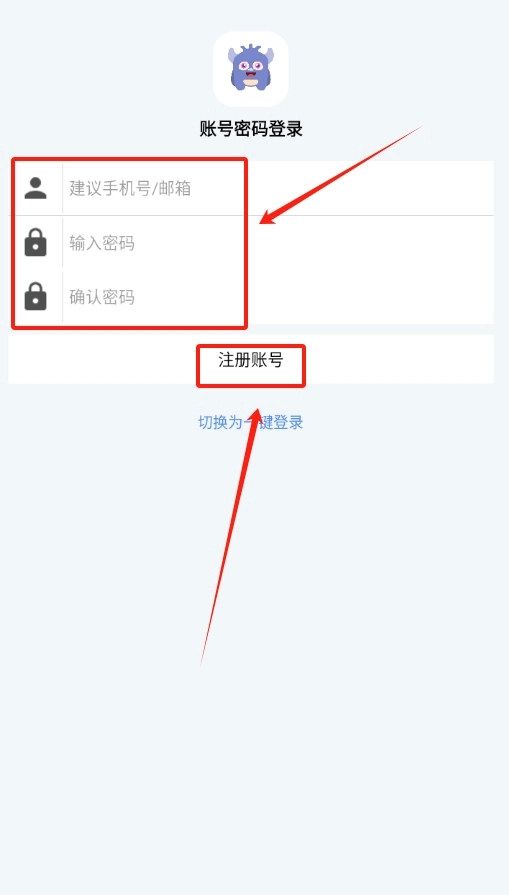Tap the 注册账号 register button
This screenshot has width=509, height=895.
(251, 360)
